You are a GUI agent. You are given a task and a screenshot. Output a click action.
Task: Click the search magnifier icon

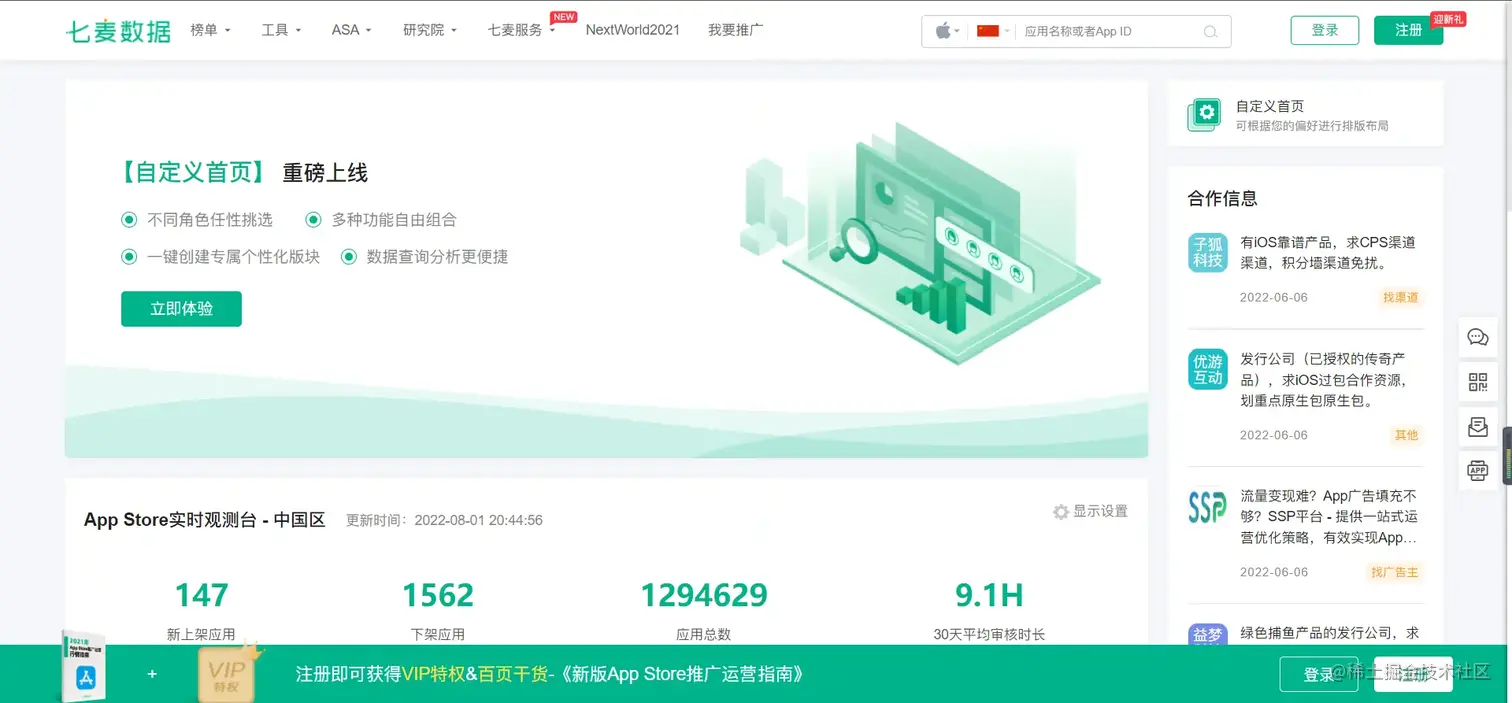(1210, 32)
